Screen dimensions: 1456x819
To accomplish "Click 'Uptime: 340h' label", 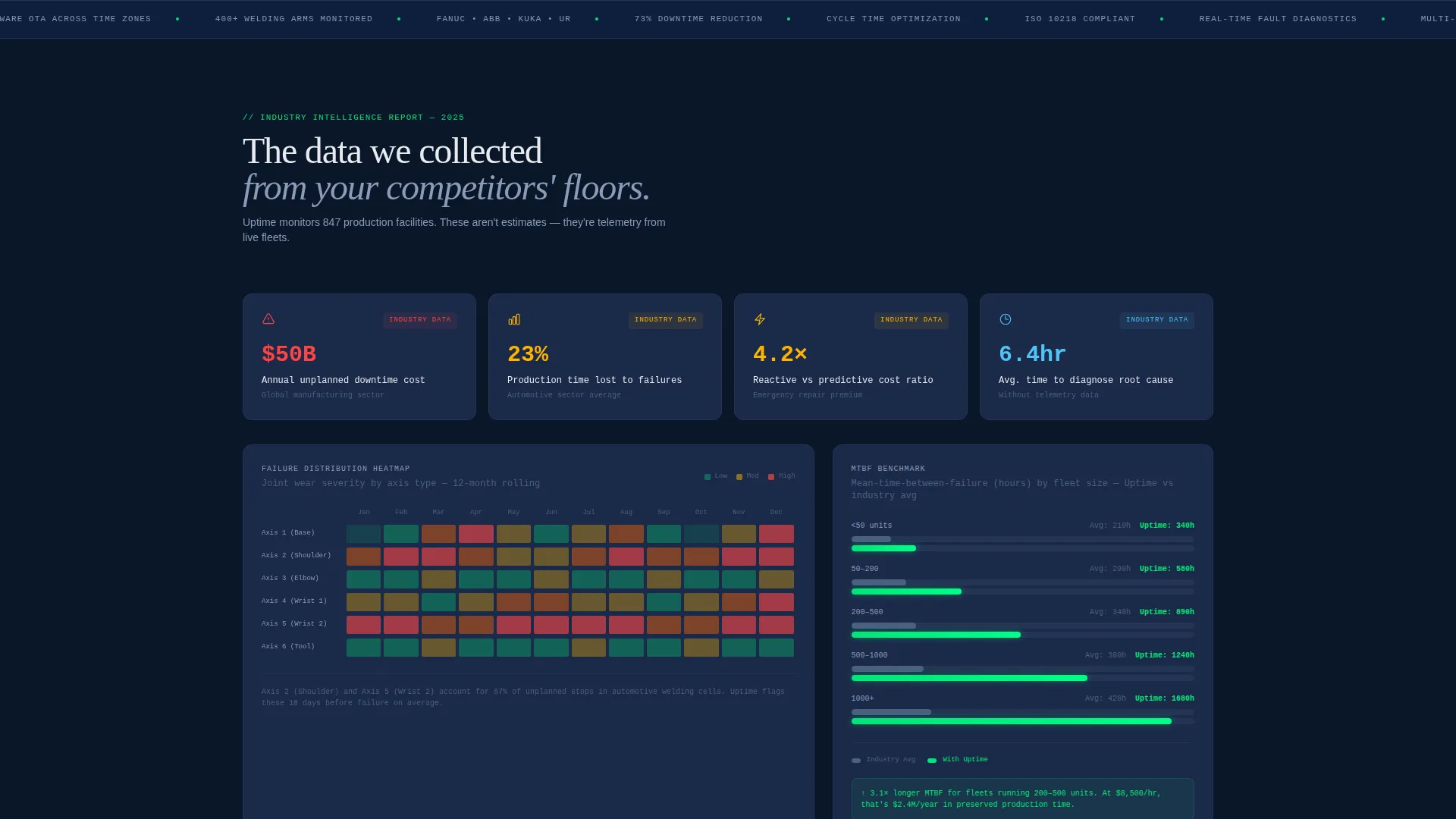I will point(1167,526).
